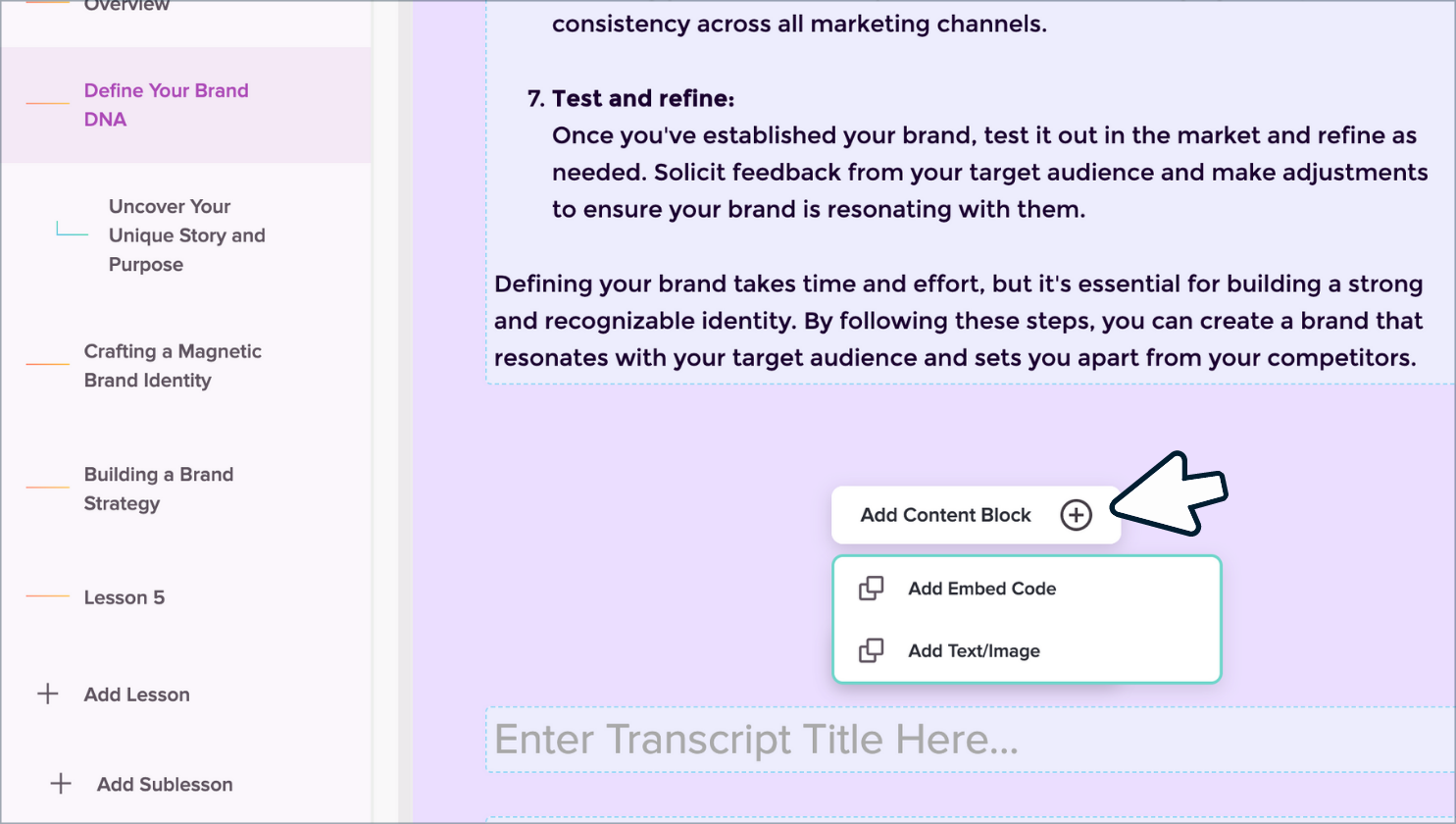
Task: Click the closing paragraph about defining your brand
Action: pyautogui.click(x=958, y=321)
